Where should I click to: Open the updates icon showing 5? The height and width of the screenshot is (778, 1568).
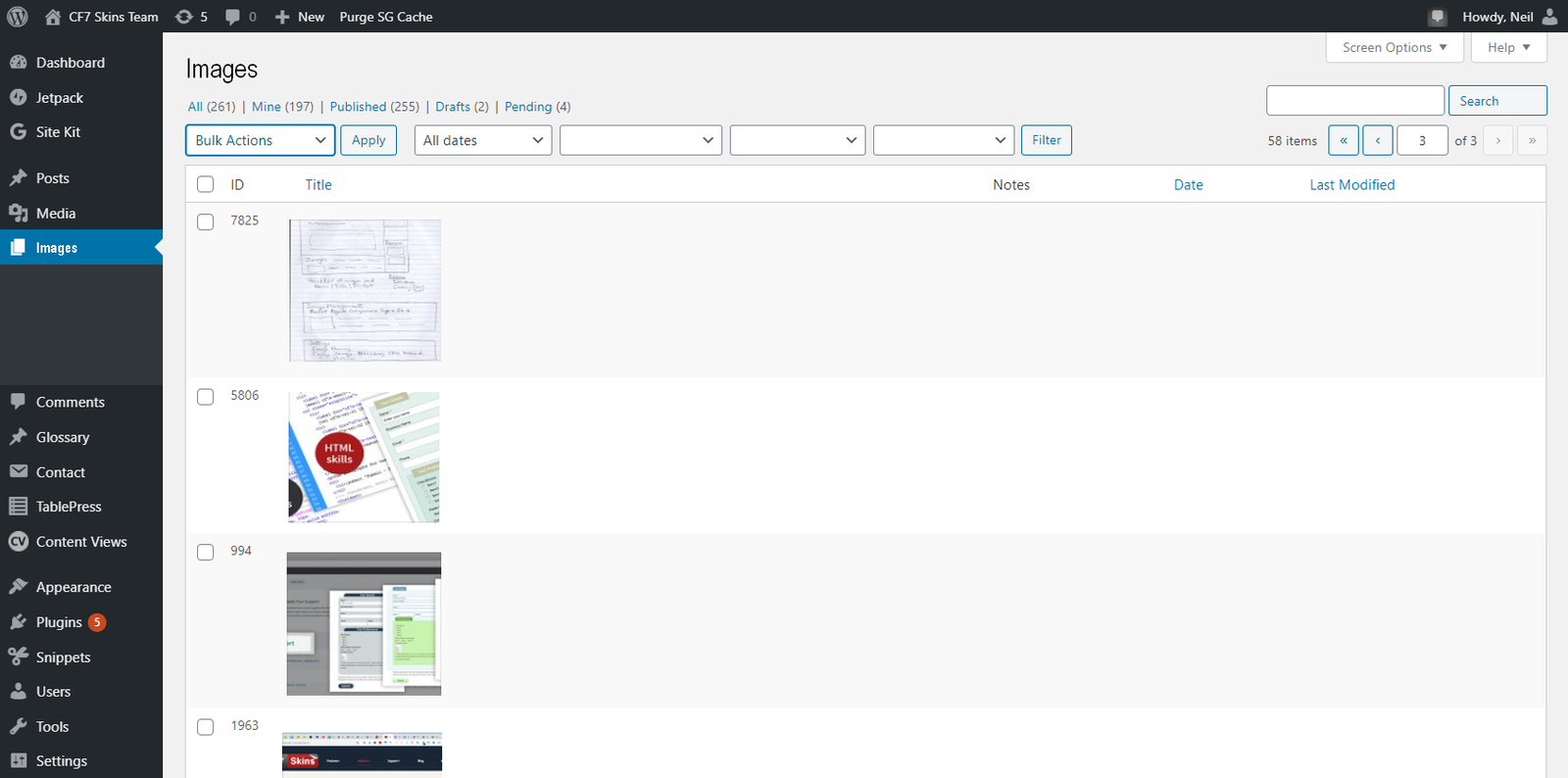click(x=183, y=17)
